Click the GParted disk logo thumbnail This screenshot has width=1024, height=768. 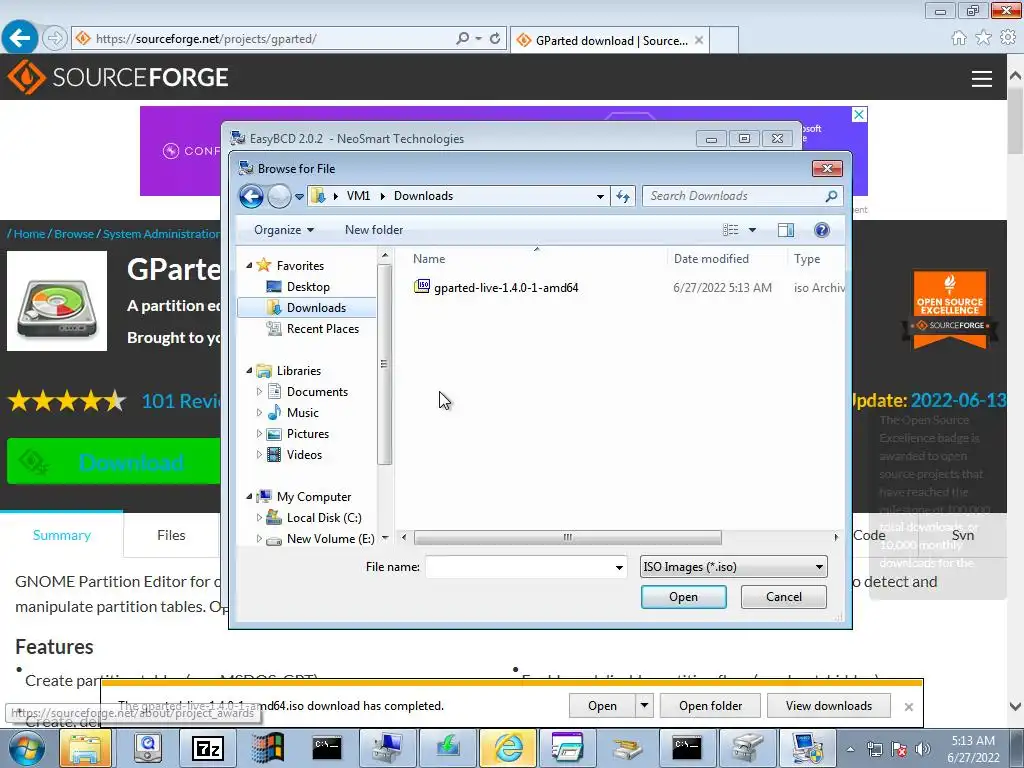click(x=57, y=301)
